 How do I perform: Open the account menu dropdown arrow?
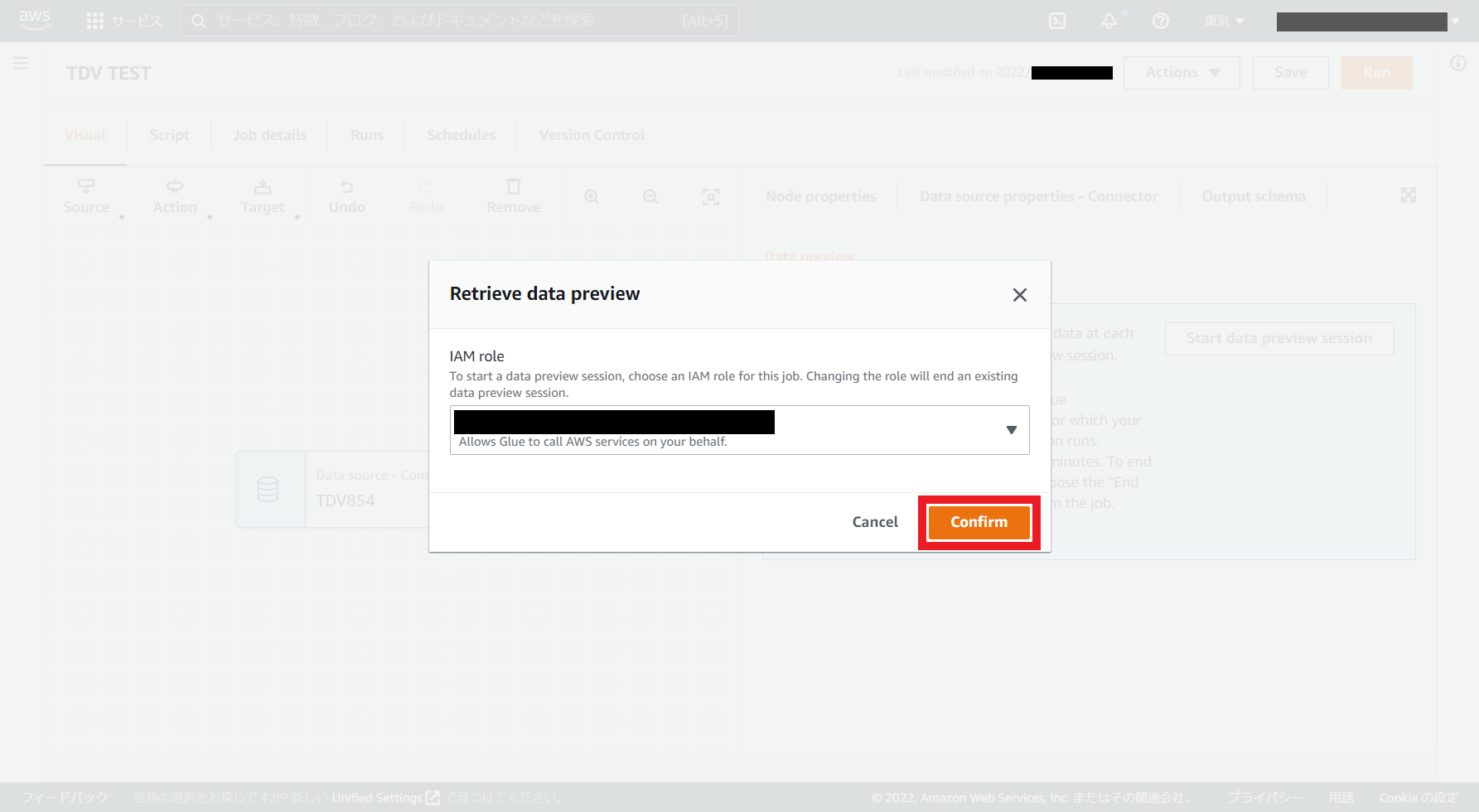[1455, 22]
